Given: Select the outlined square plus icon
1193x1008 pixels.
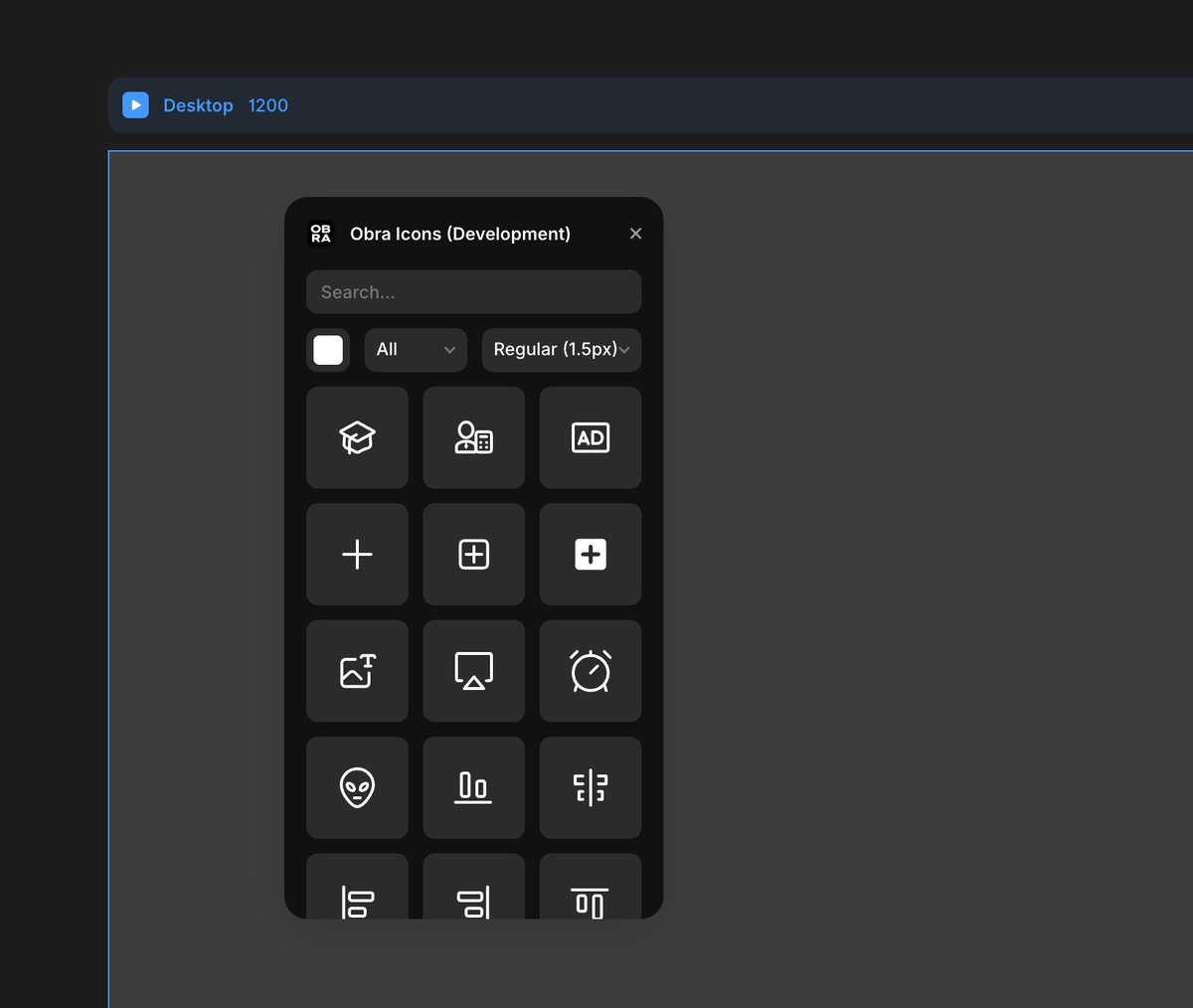Looking at the screenshot, I should pyautogui.click(x=473, y=554).
